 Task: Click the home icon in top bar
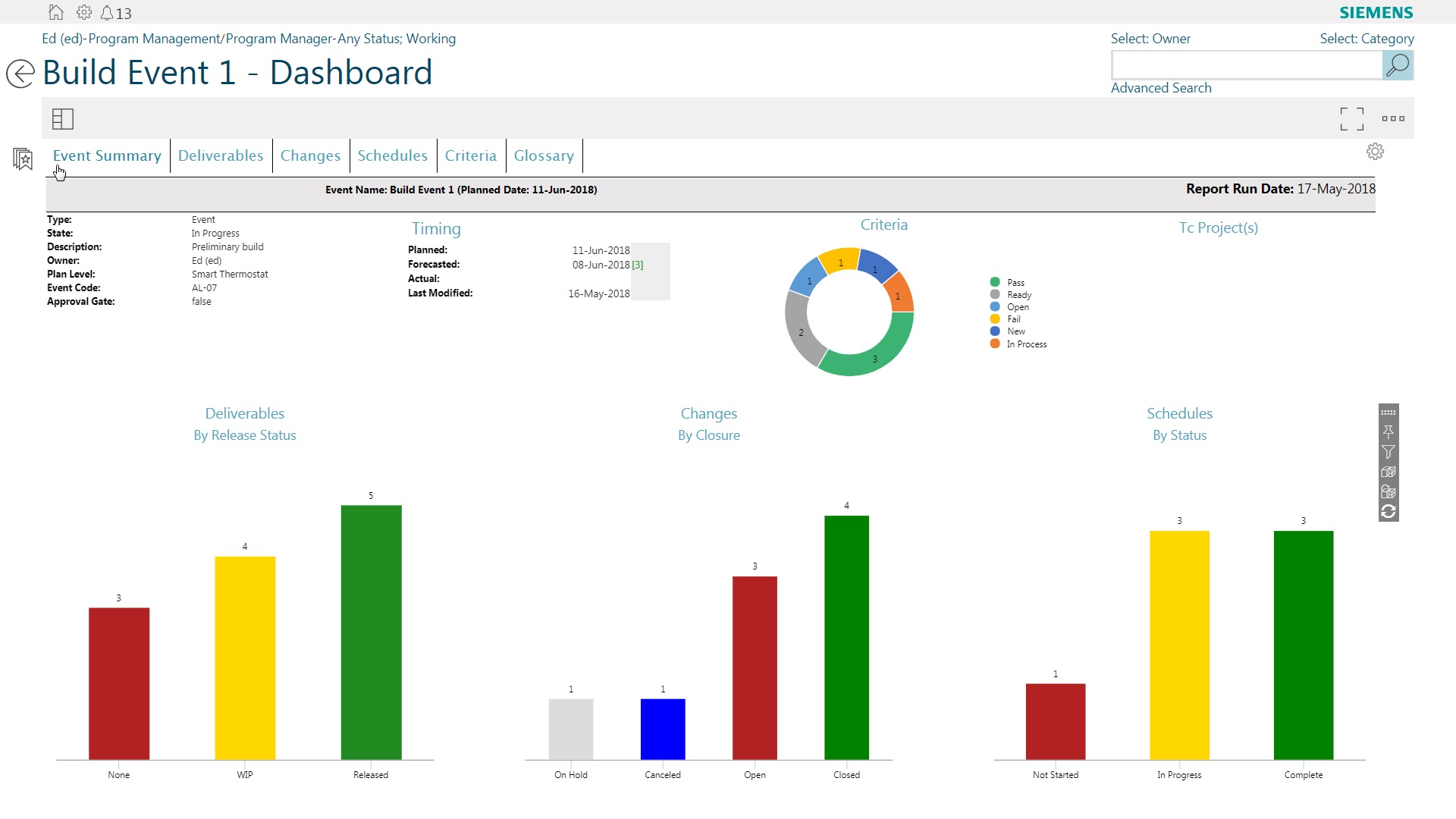tap(55, 12)
